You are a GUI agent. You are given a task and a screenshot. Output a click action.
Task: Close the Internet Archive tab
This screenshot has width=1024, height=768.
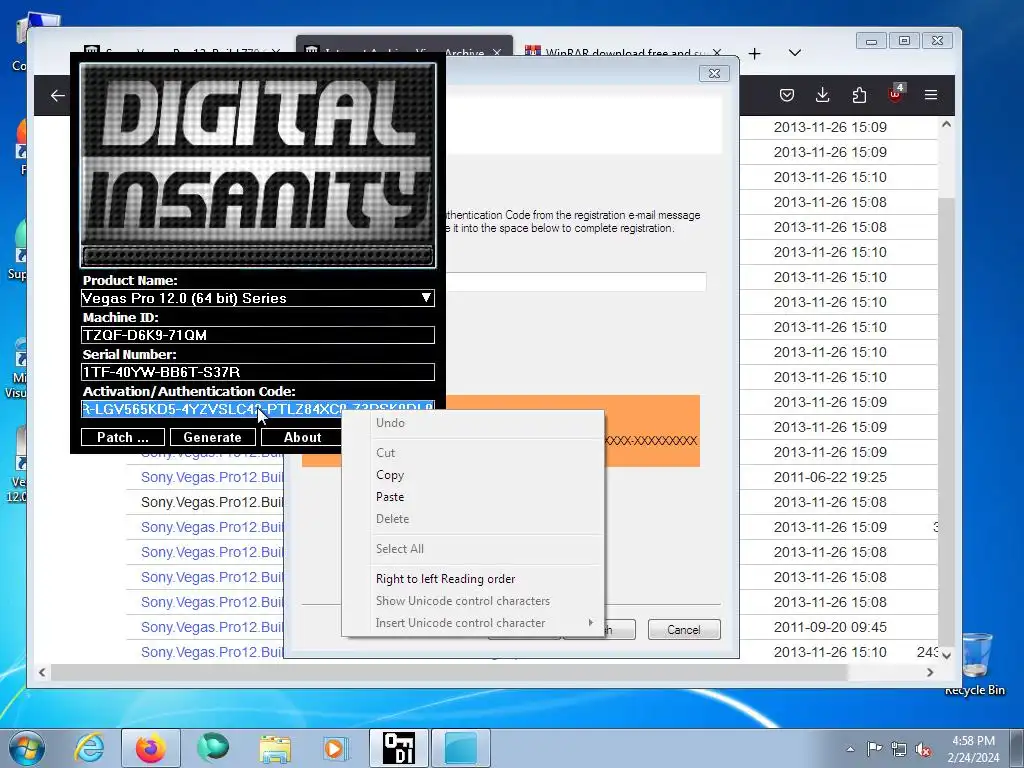(497, 53)
